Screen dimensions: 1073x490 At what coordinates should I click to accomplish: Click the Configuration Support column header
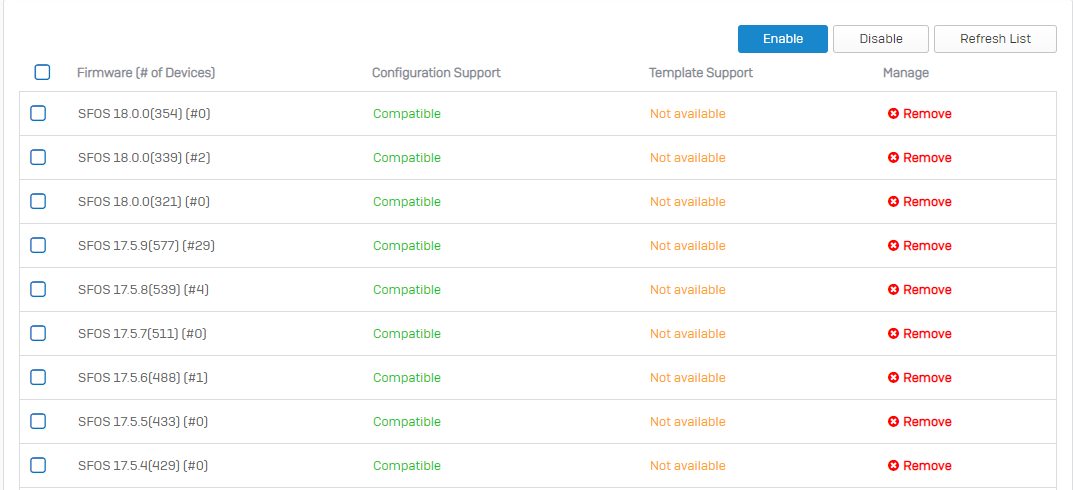click(436, 73)
